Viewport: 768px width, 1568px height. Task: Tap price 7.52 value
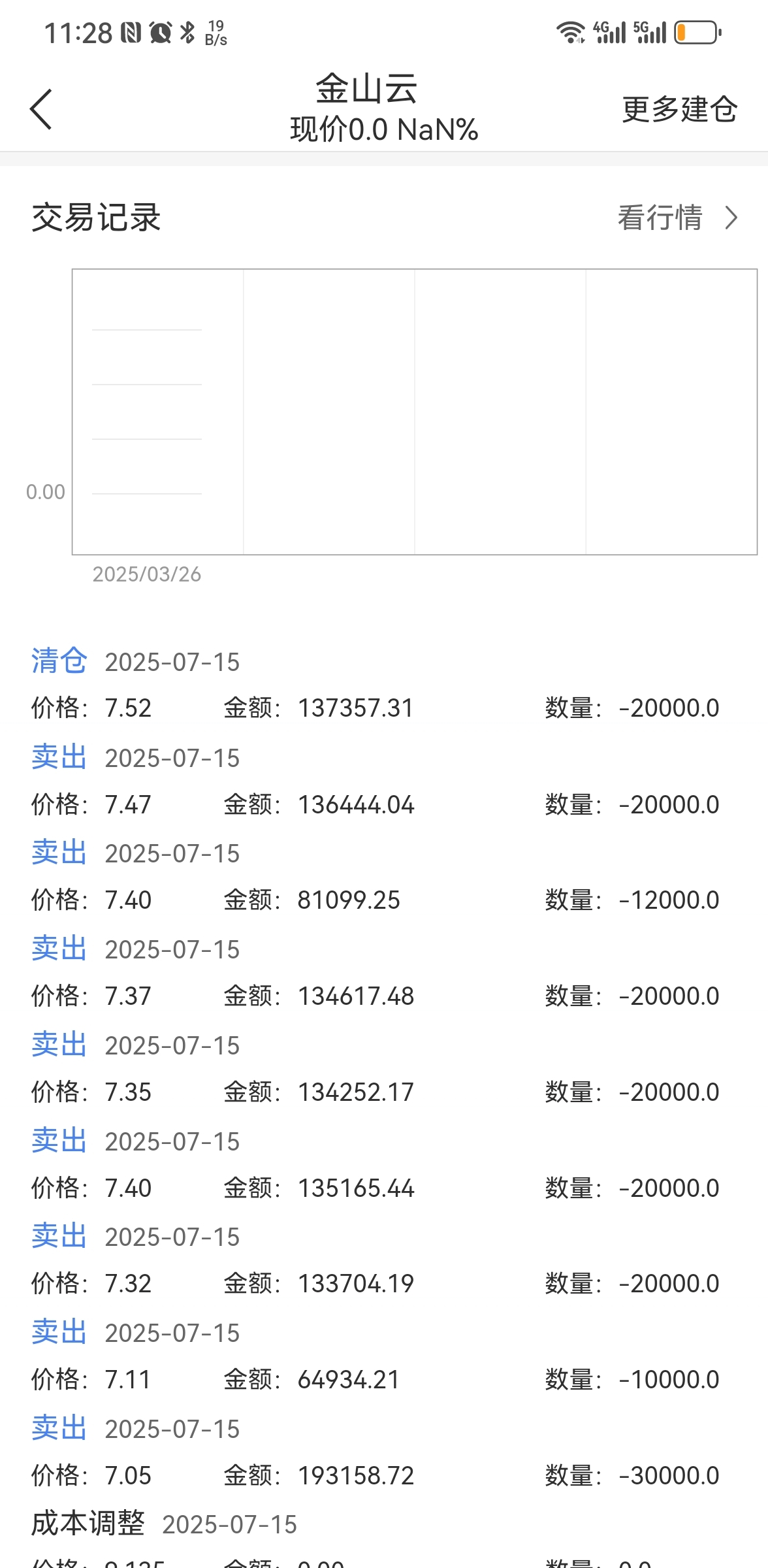(129, 708)
